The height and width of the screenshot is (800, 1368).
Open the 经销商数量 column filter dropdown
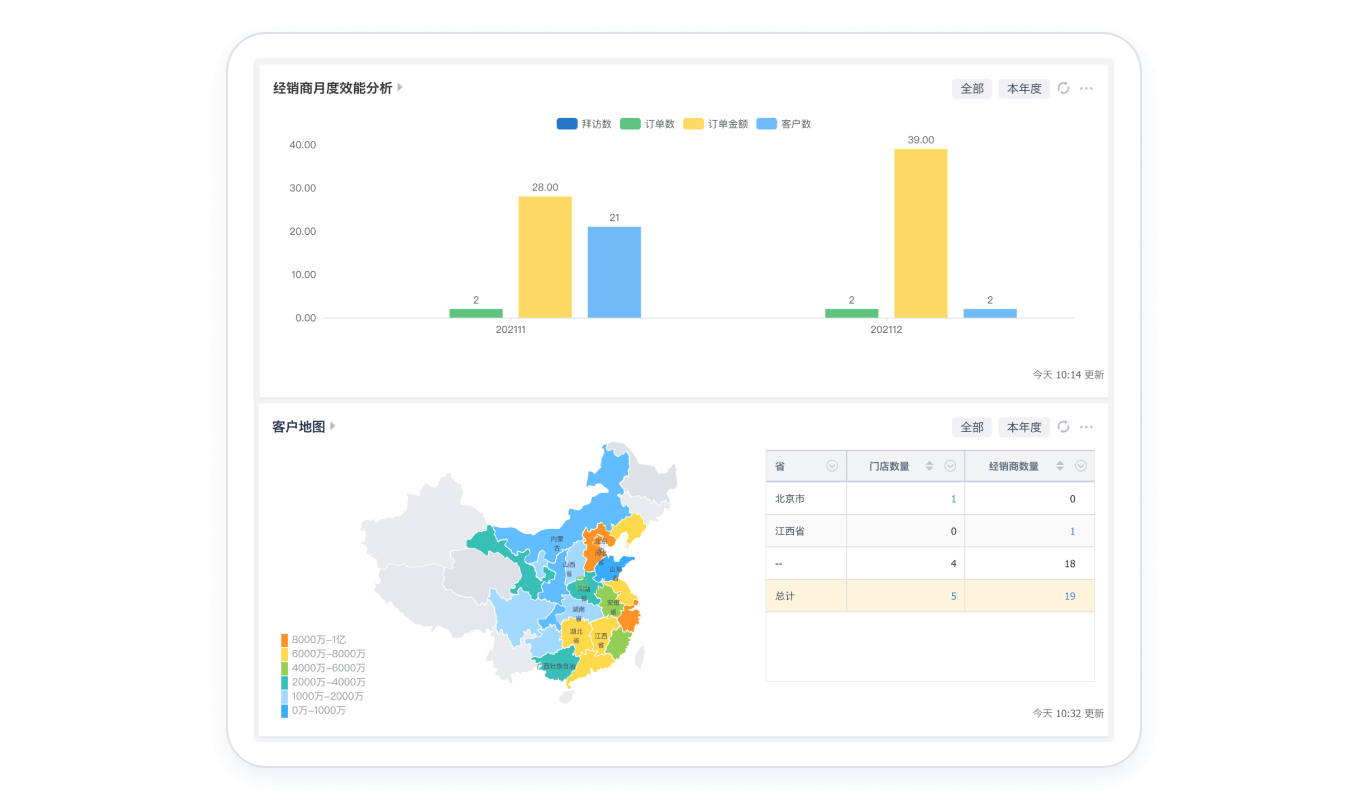coord(1081,466)
